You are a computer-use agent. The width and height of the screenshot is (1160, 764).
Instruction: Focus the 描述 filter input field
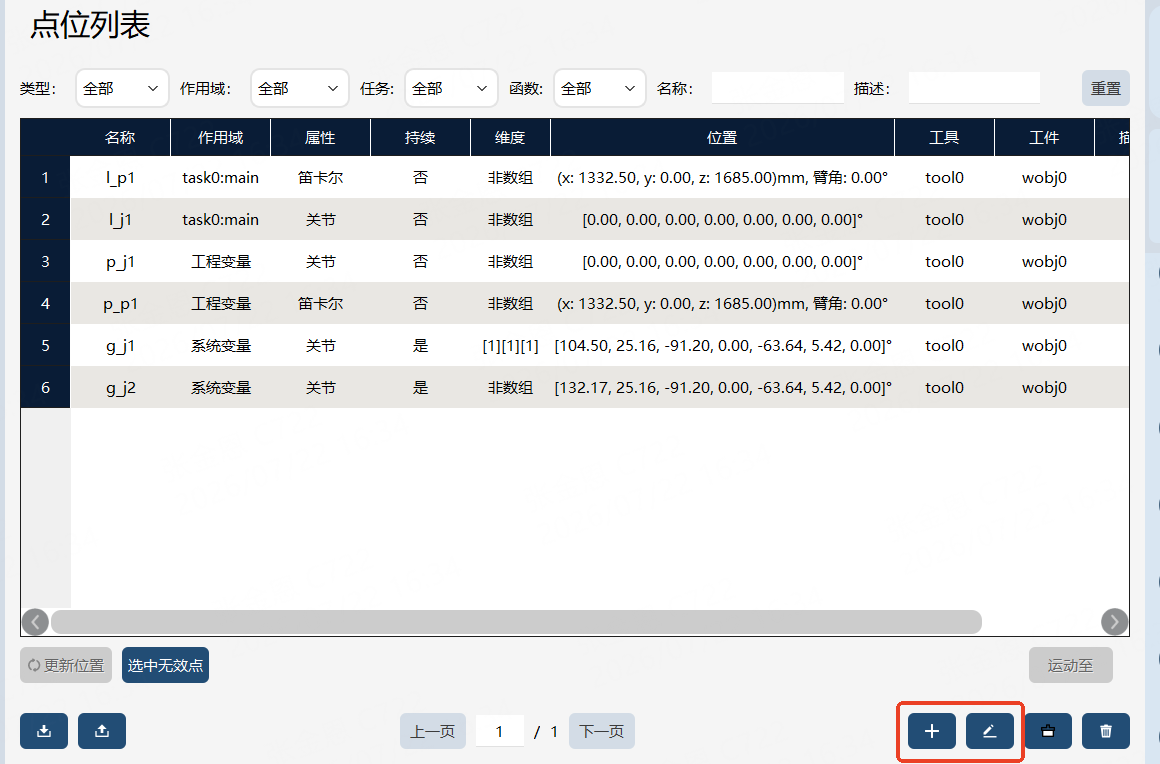point(974,88)
